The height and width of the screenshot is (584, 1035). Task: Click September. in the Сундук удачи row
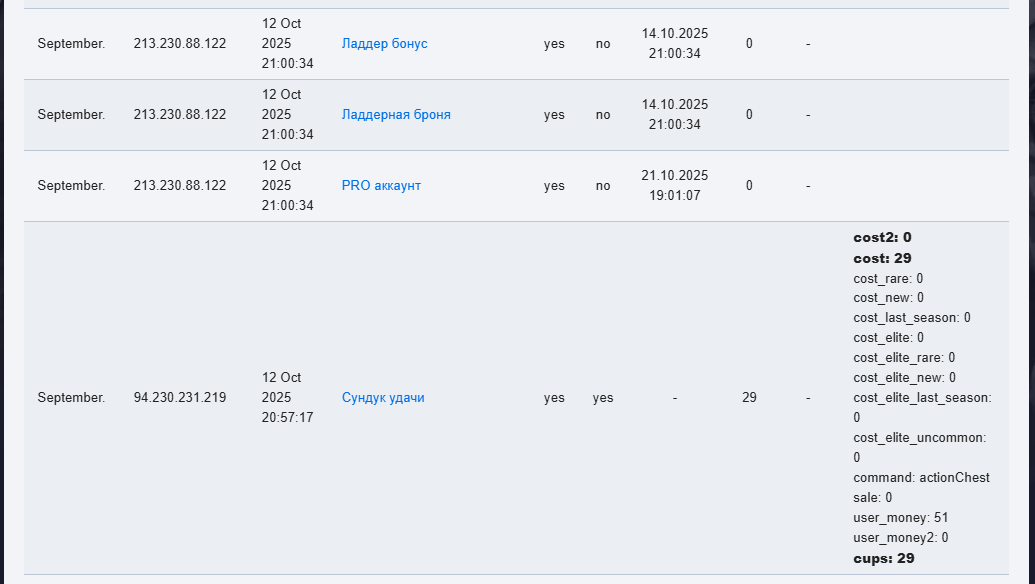[71, 398]
